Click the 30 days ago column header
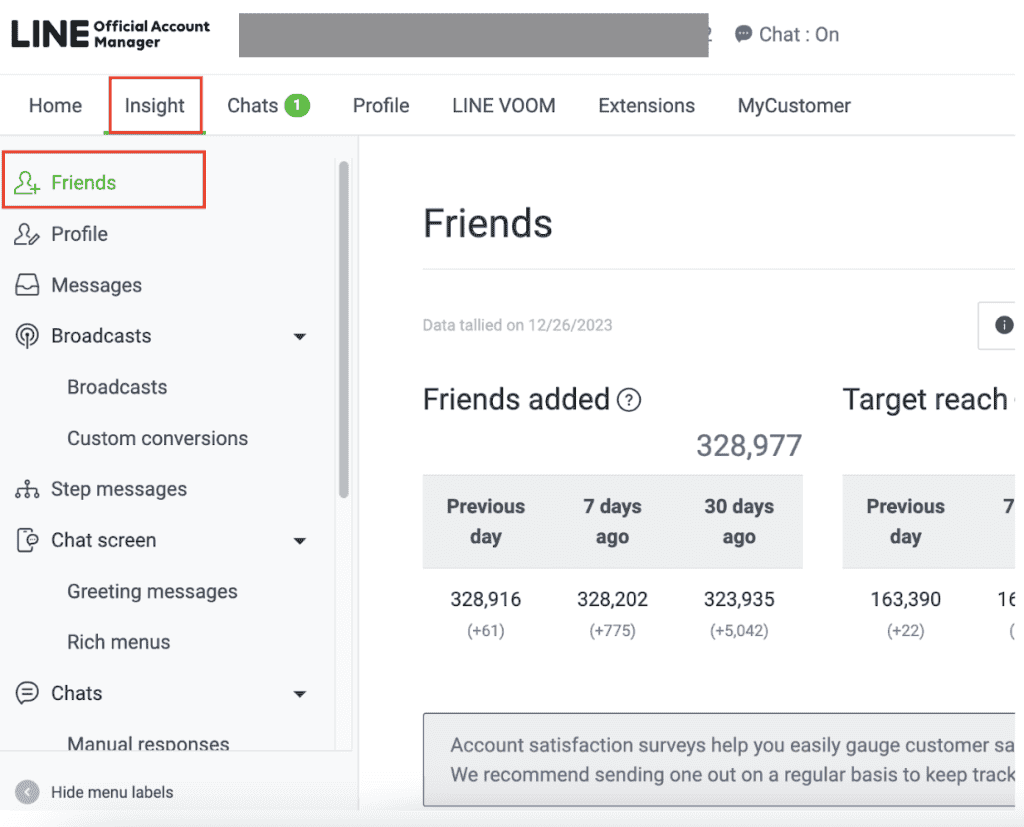This screenshot has width=1024, height=827. click(739, 521)
